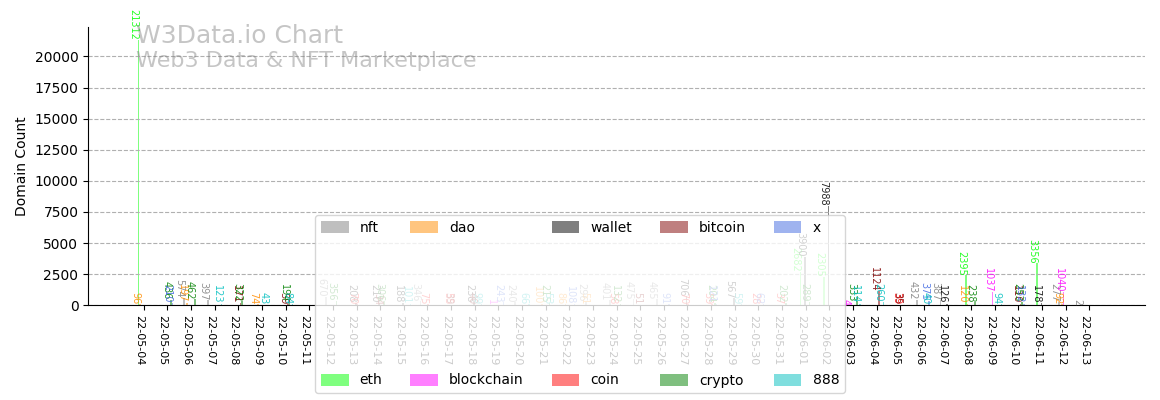This screenshot has height=400, width=1160.
Task: Click the W3Data.io Chart title
Action: coord(239,36)
